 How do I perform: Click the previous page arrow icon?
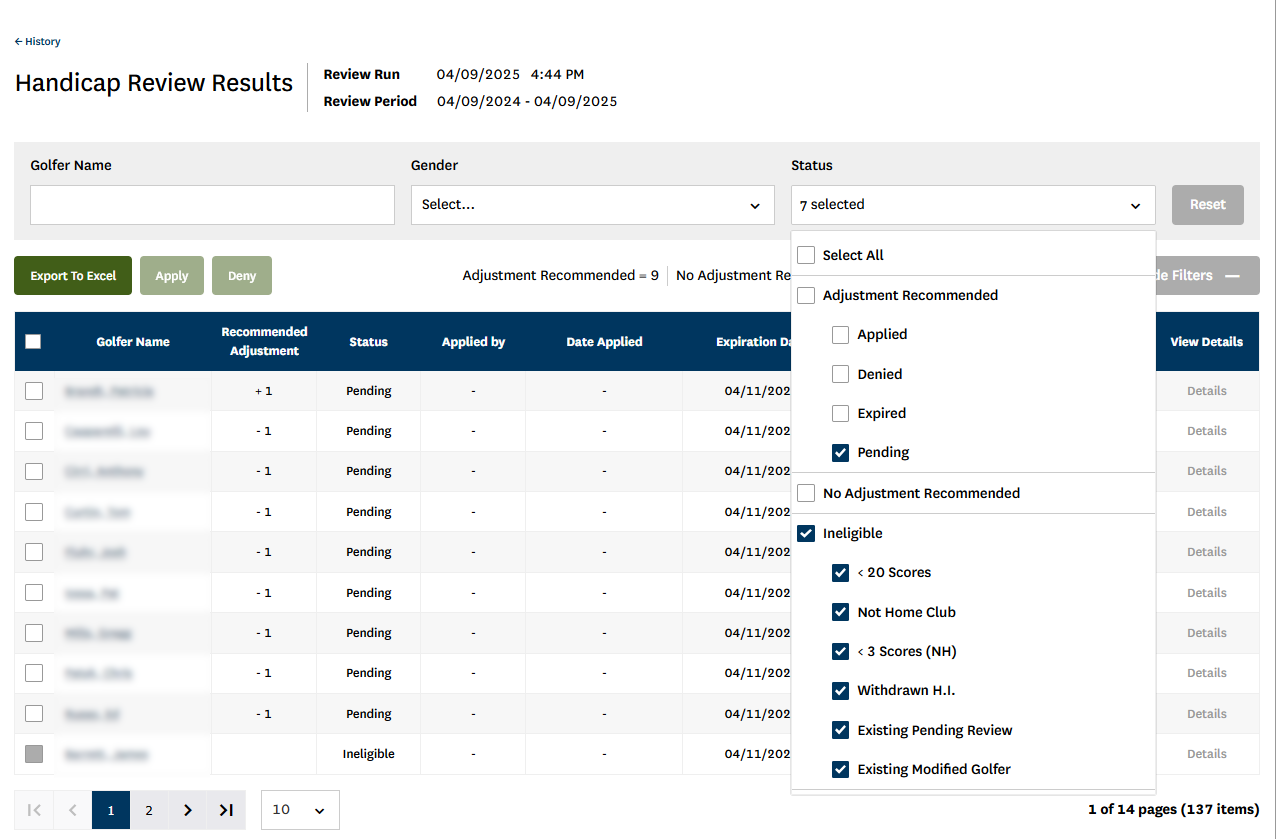pyautogui.click(x=72, y=810)
